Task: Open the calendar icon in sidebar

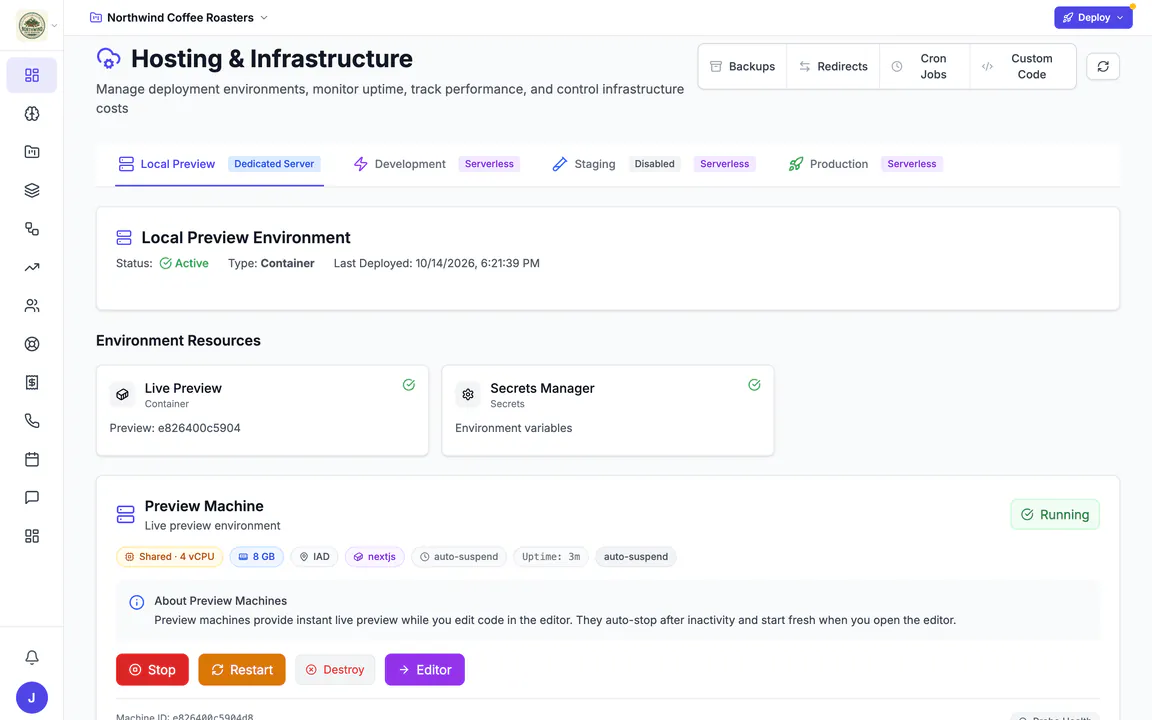Action: pos(32,459)
